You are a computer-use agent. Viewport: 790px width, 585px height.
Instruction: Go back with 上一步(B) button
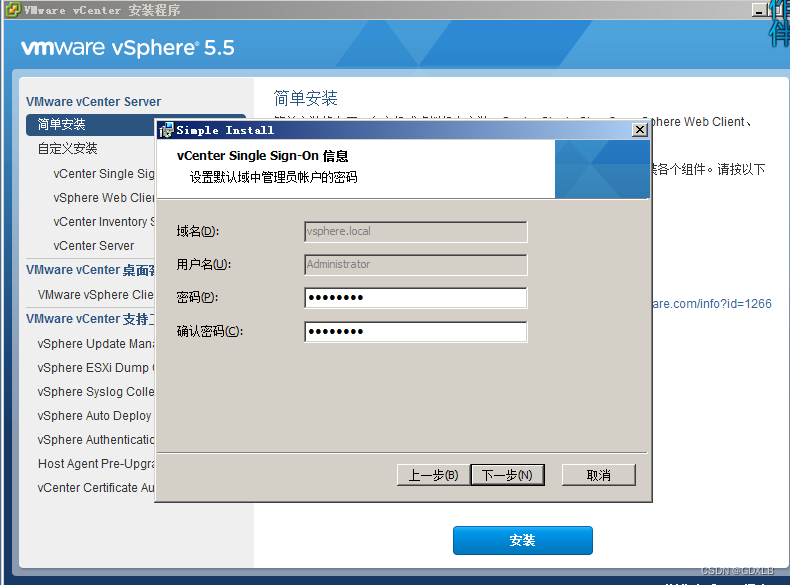click(433, 475)
